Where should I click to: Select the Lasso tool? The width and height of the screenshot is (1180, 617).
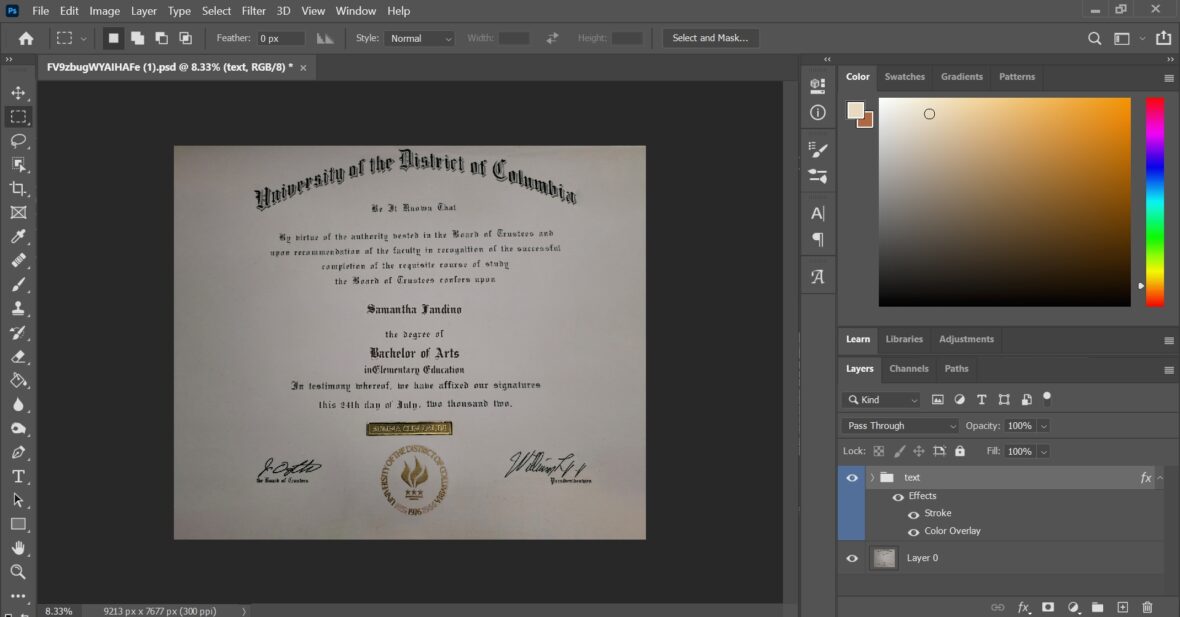tap(18, 141)
